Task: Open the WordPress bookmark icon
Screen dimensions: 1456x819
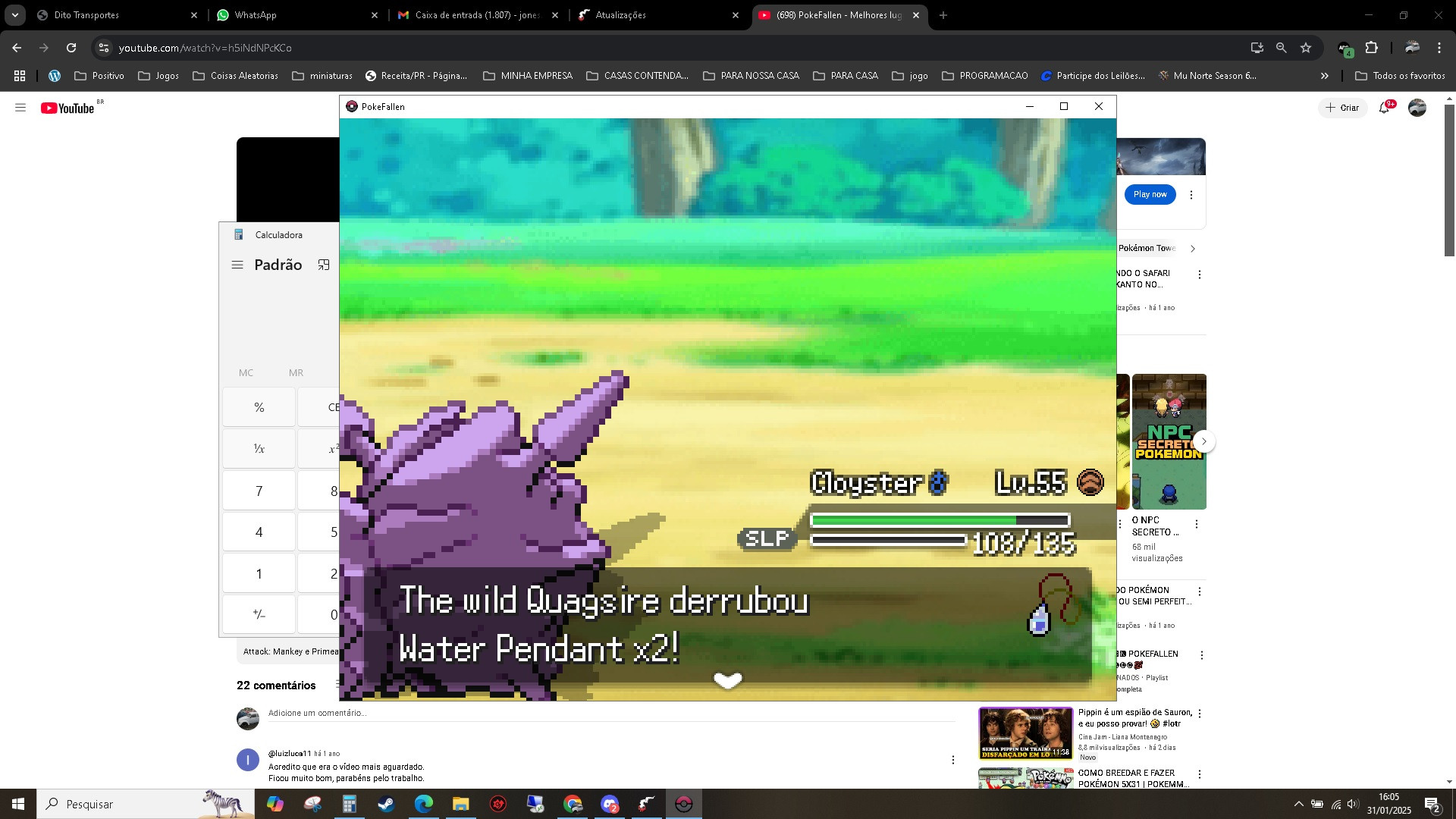Action: (55, 76)
